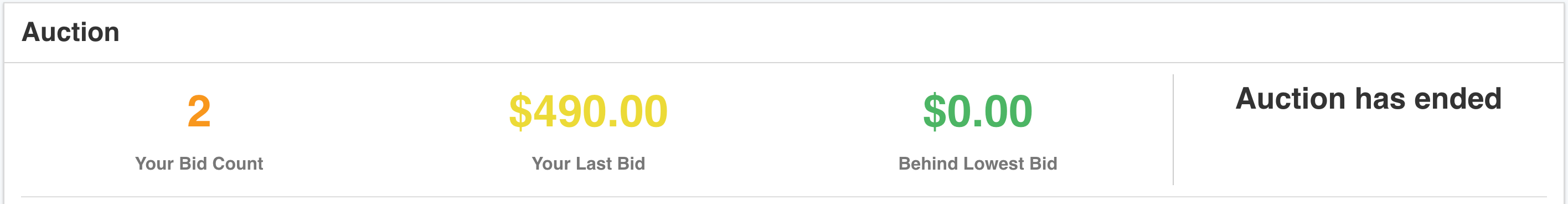Click the Behind Lowest Bid label
1568x204 pixels.
(978, 163)
